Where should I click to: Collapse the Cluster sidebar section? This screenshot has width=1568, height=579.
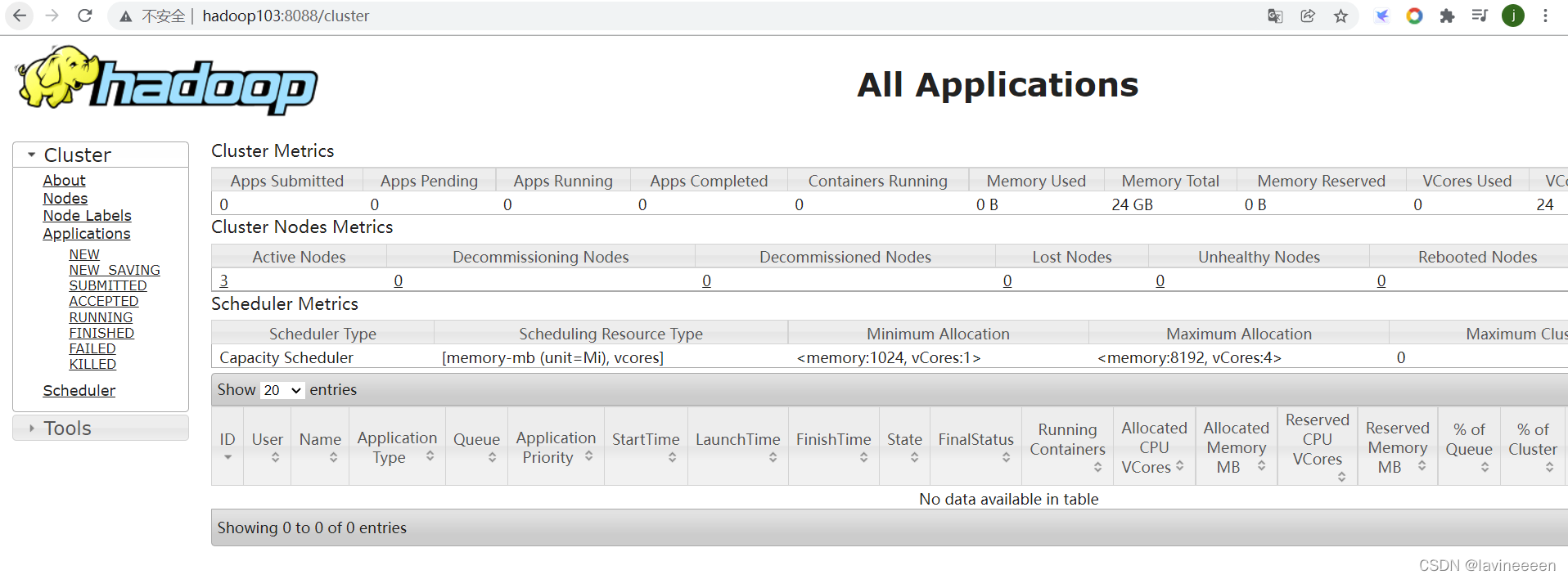point(31,155)
